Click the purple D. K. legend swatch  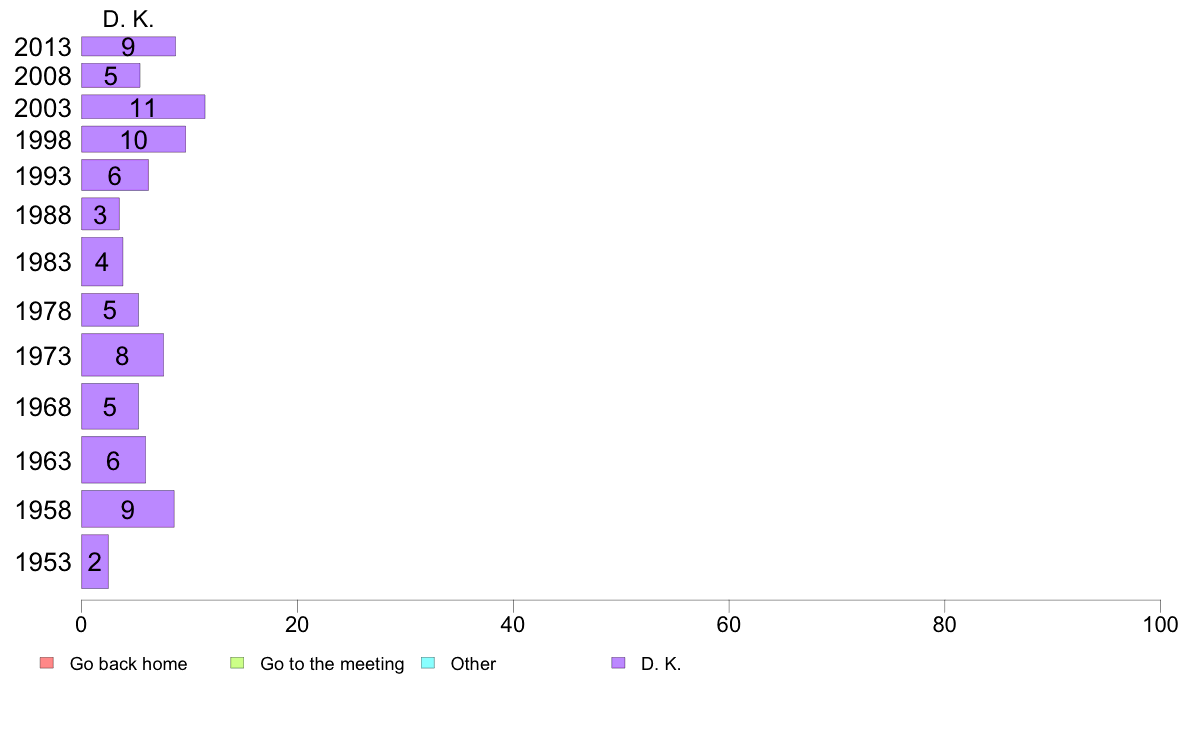[618, 663]
